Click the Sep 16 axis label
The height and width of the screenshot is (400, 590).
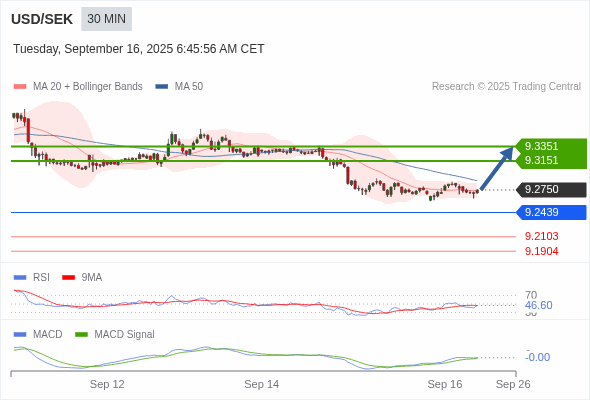click(x=445, y=384)
